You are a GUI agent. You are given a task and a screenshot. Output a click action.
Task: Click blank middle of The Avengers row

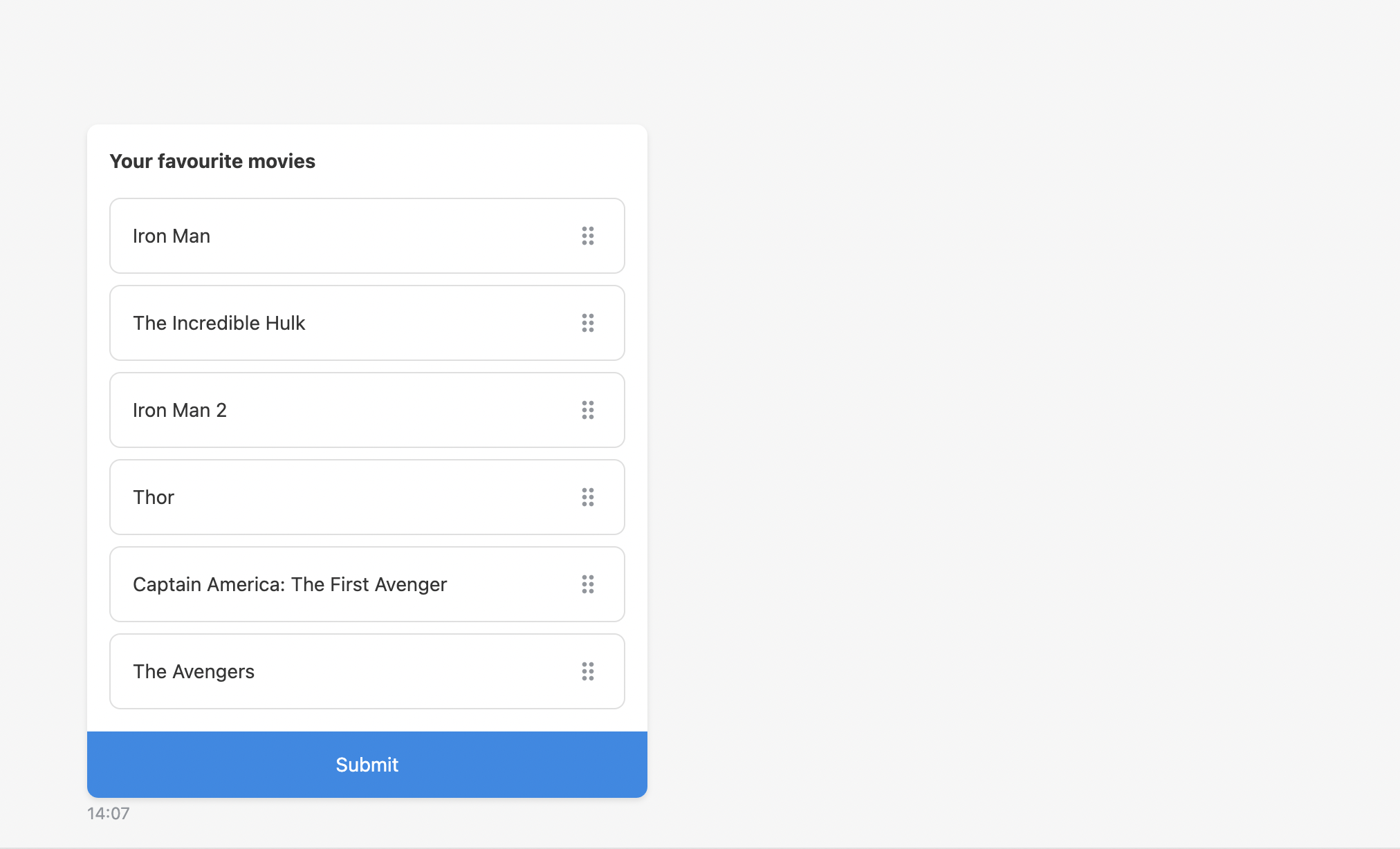tap(415, 671)
